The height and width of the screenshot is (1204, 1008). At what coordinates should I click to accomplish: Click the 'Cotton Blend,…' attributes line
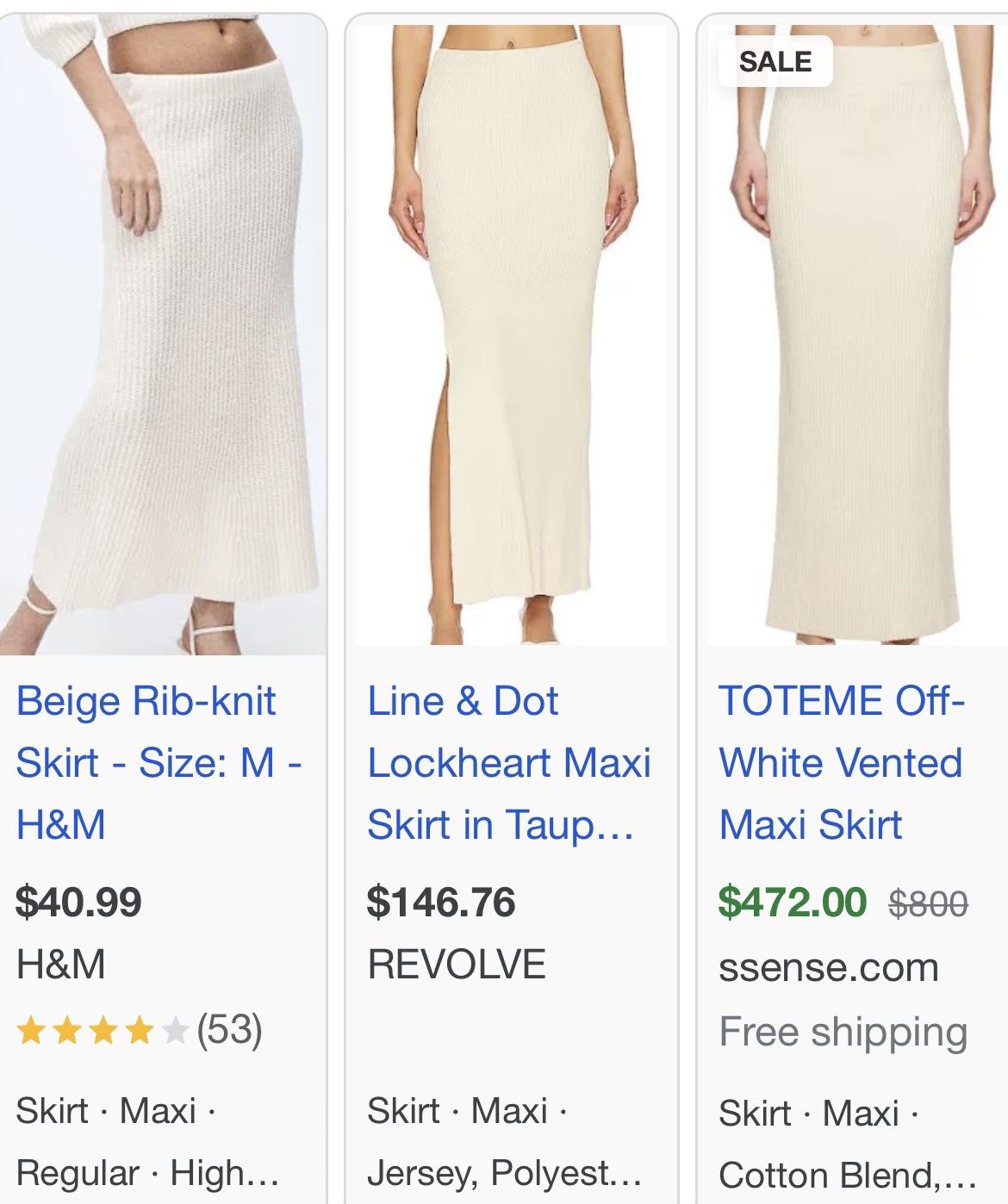848,1176
